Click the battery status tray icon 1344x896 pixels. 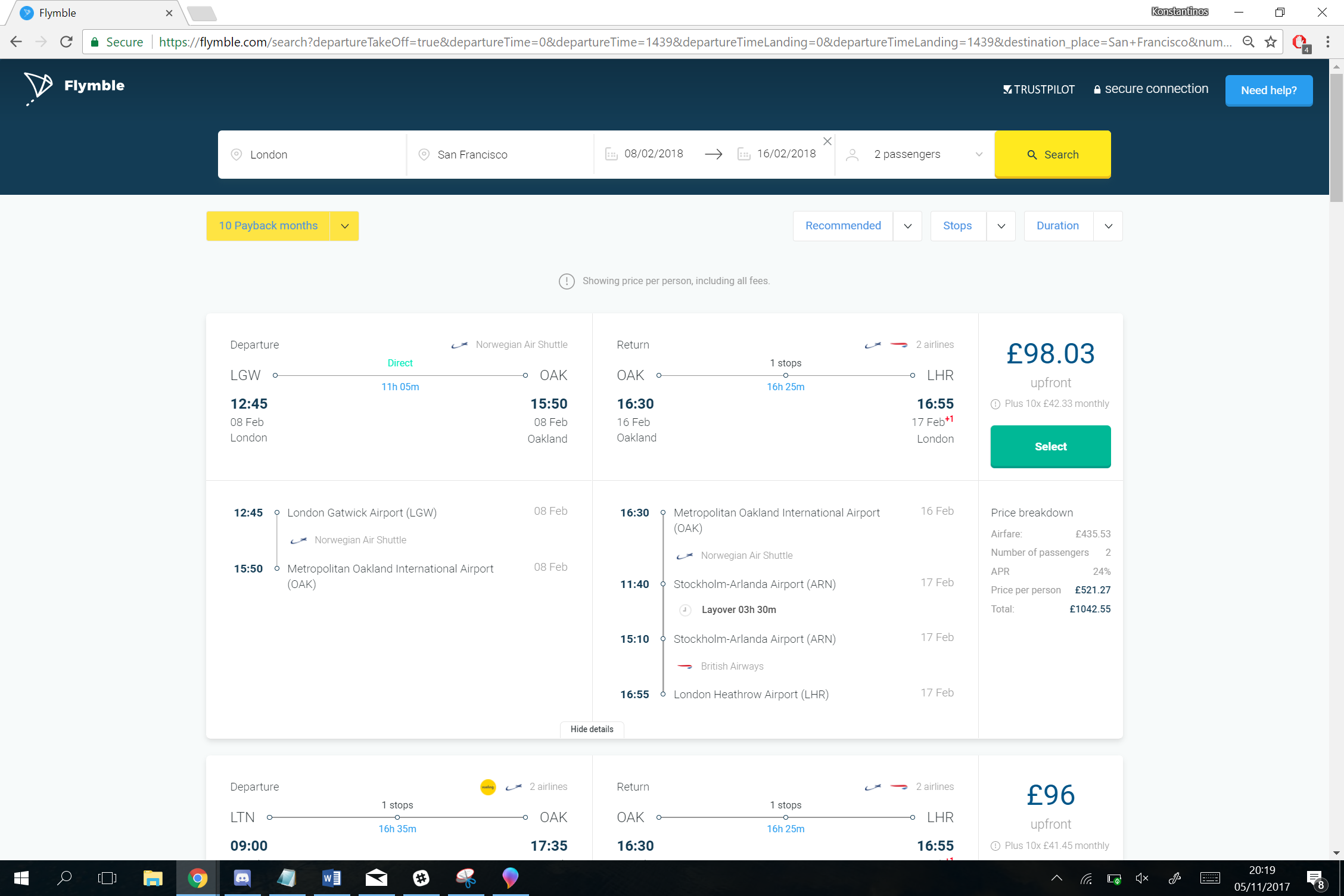click(x=1114, y=878)
